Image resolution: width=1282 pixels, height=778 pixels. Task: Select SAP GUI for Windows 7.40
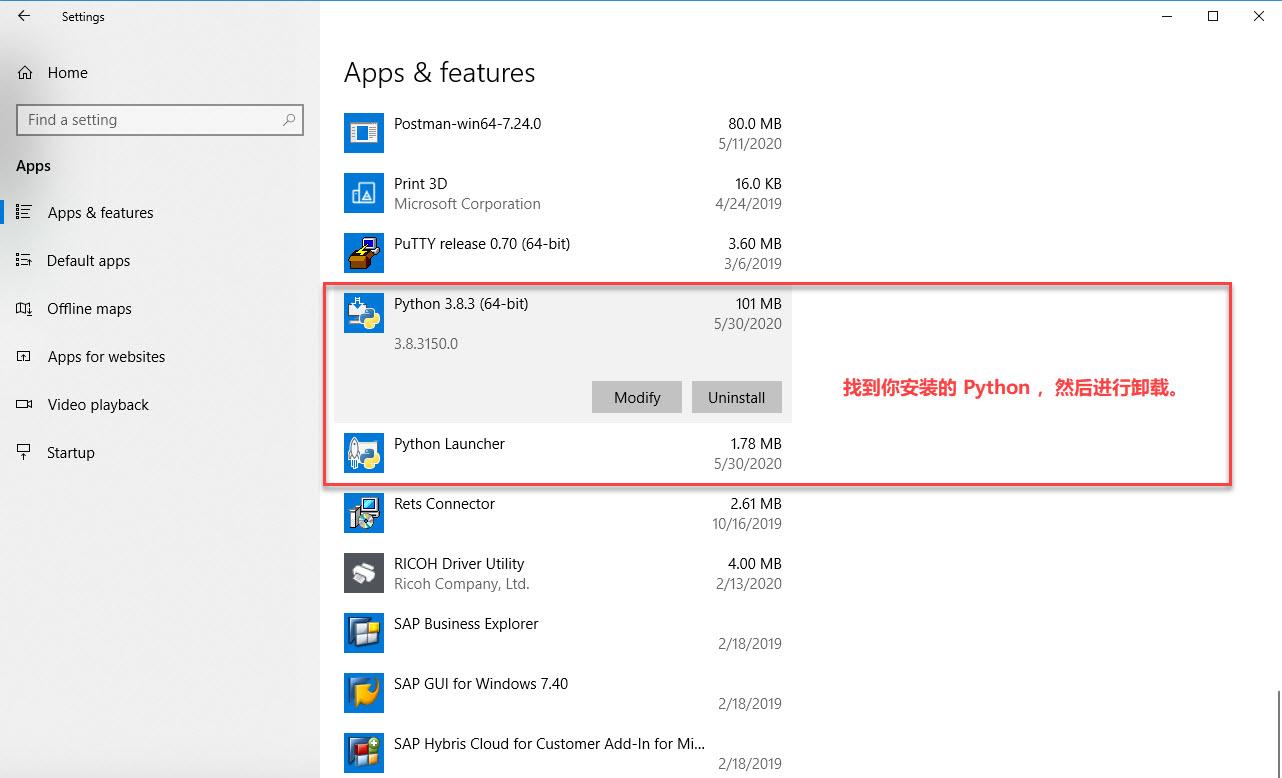(x=563, y=693)
